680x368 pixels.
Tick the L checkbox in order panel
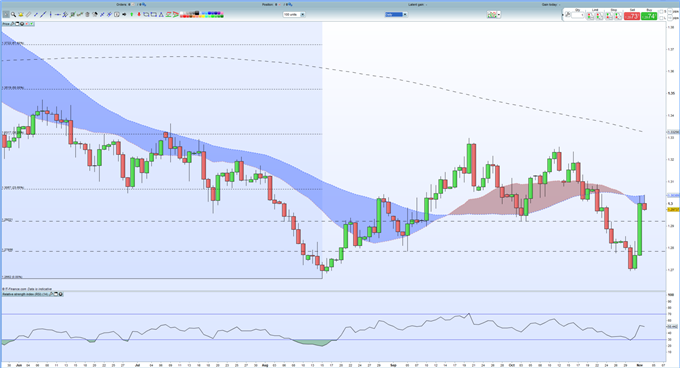(x=661, y=18)
